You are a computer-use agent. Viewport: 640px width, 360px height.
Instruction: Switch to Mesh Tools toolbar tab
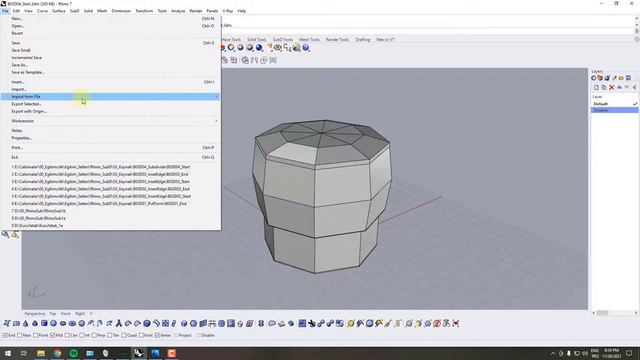(309, 40)
